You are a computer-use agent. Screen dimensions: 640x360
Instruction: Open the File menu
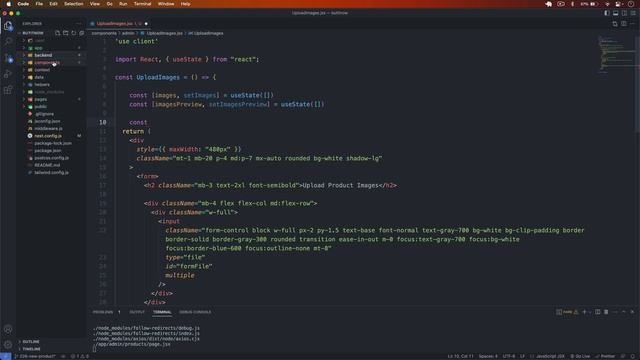[39, 4]
